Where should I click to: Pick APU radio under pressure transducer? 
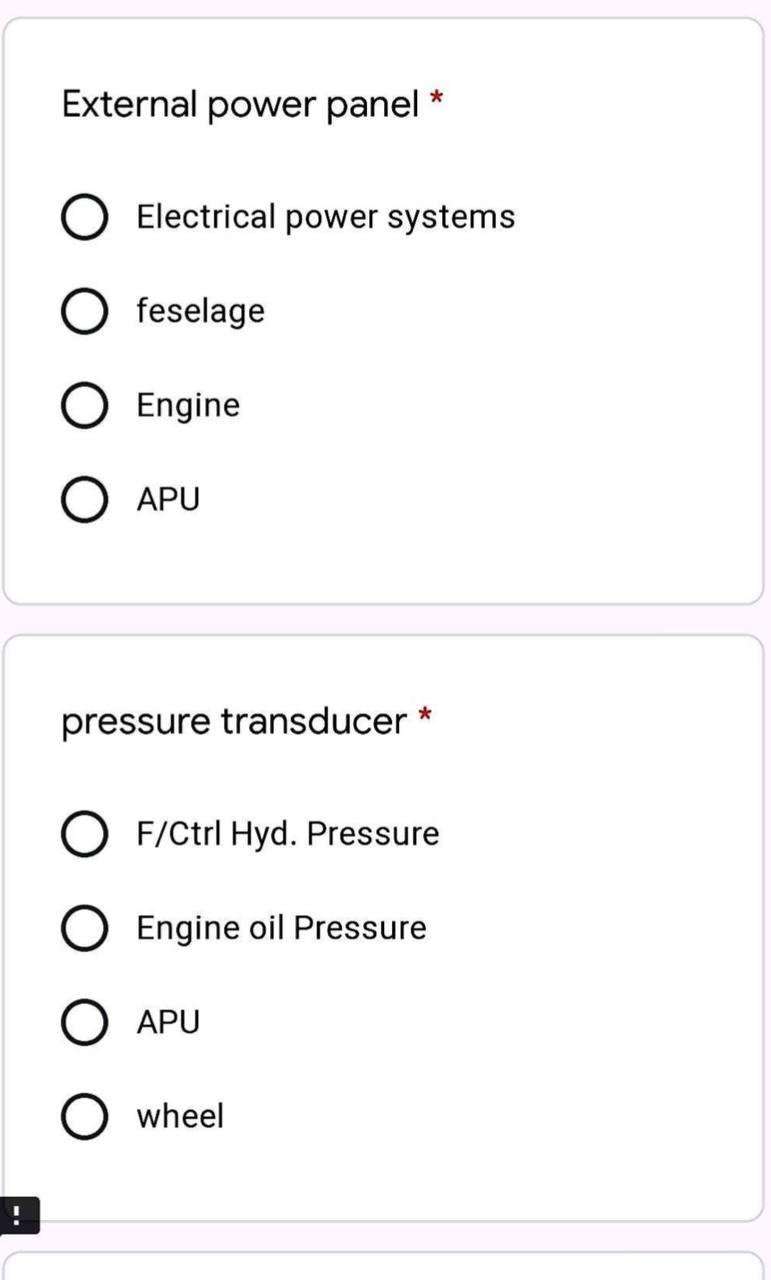pos(85,1023)
